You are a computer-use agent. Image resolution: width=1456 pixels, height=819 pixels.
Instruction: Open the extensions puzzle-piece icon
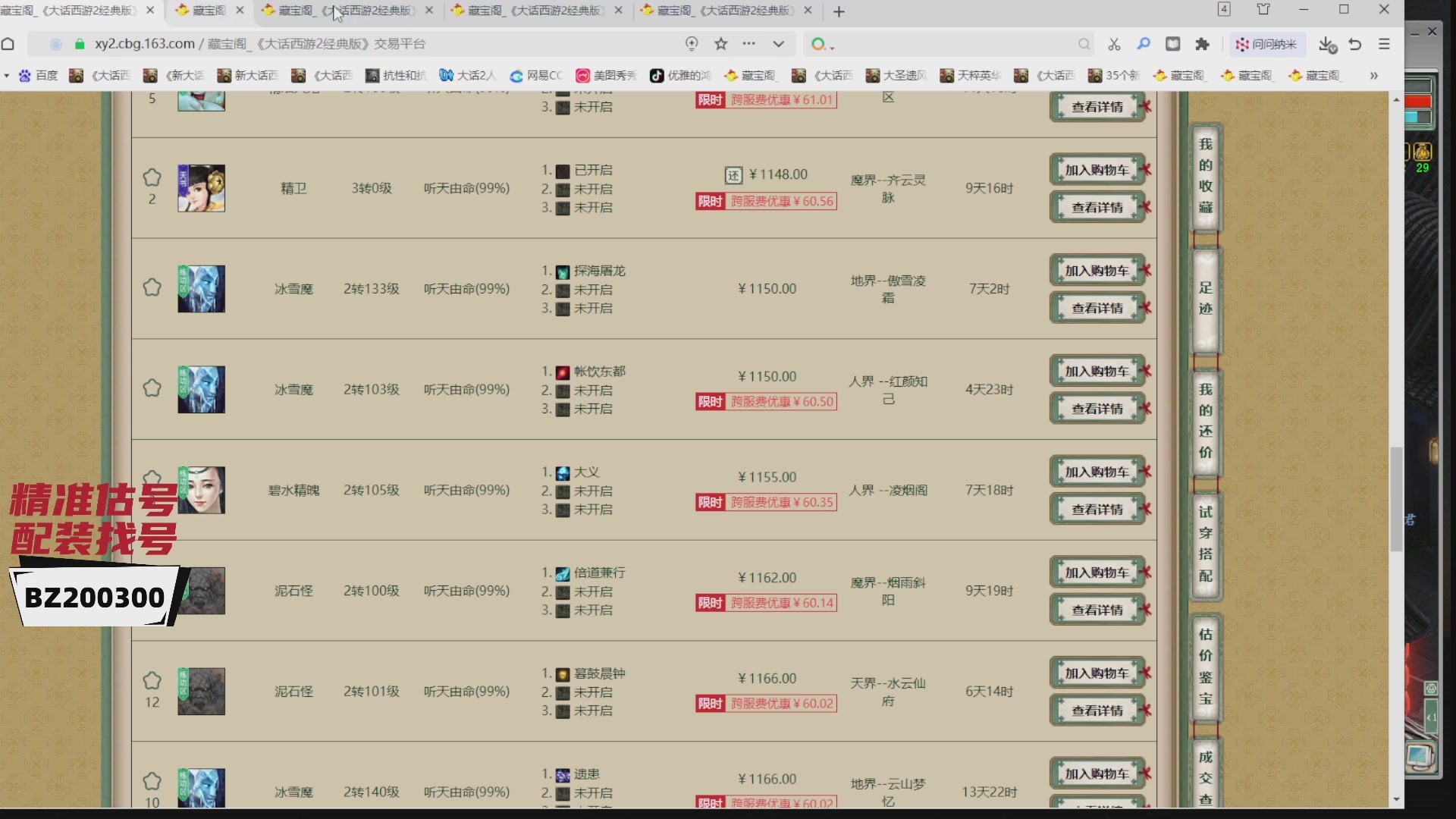1202,44
